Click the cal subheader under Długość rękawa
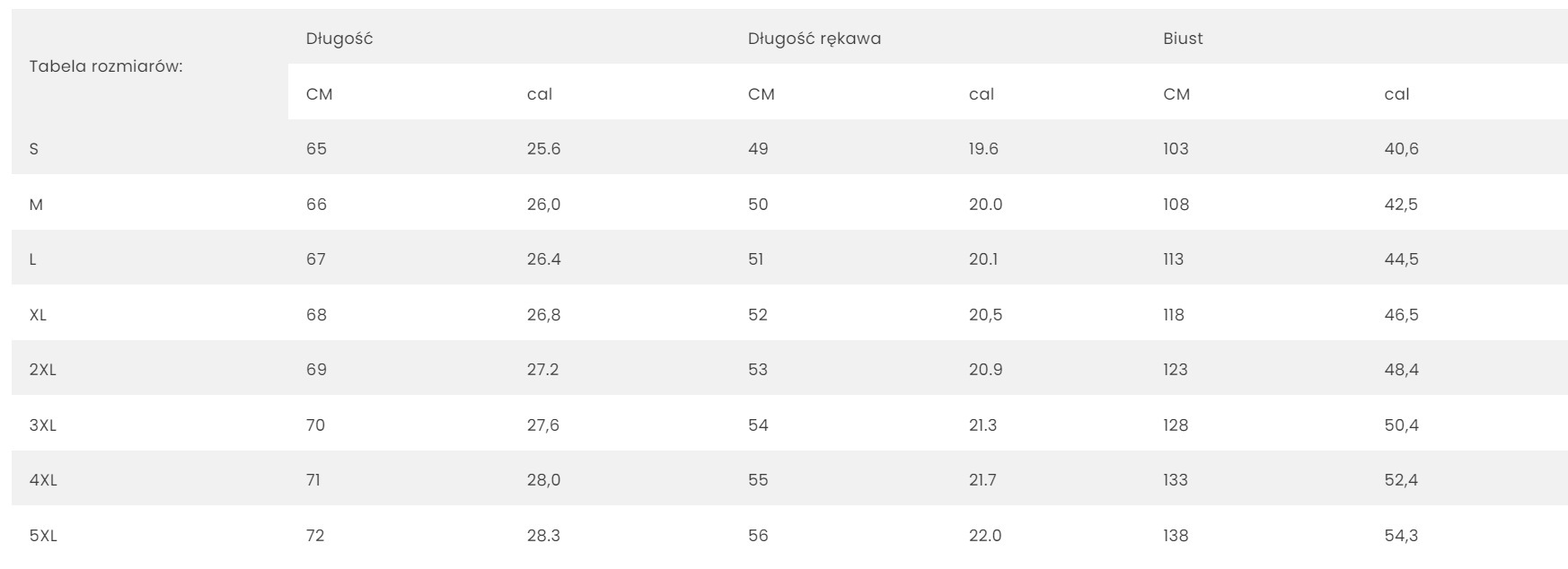The height and width of the screenshot is (569, 1568). click(x=982, y=94)
